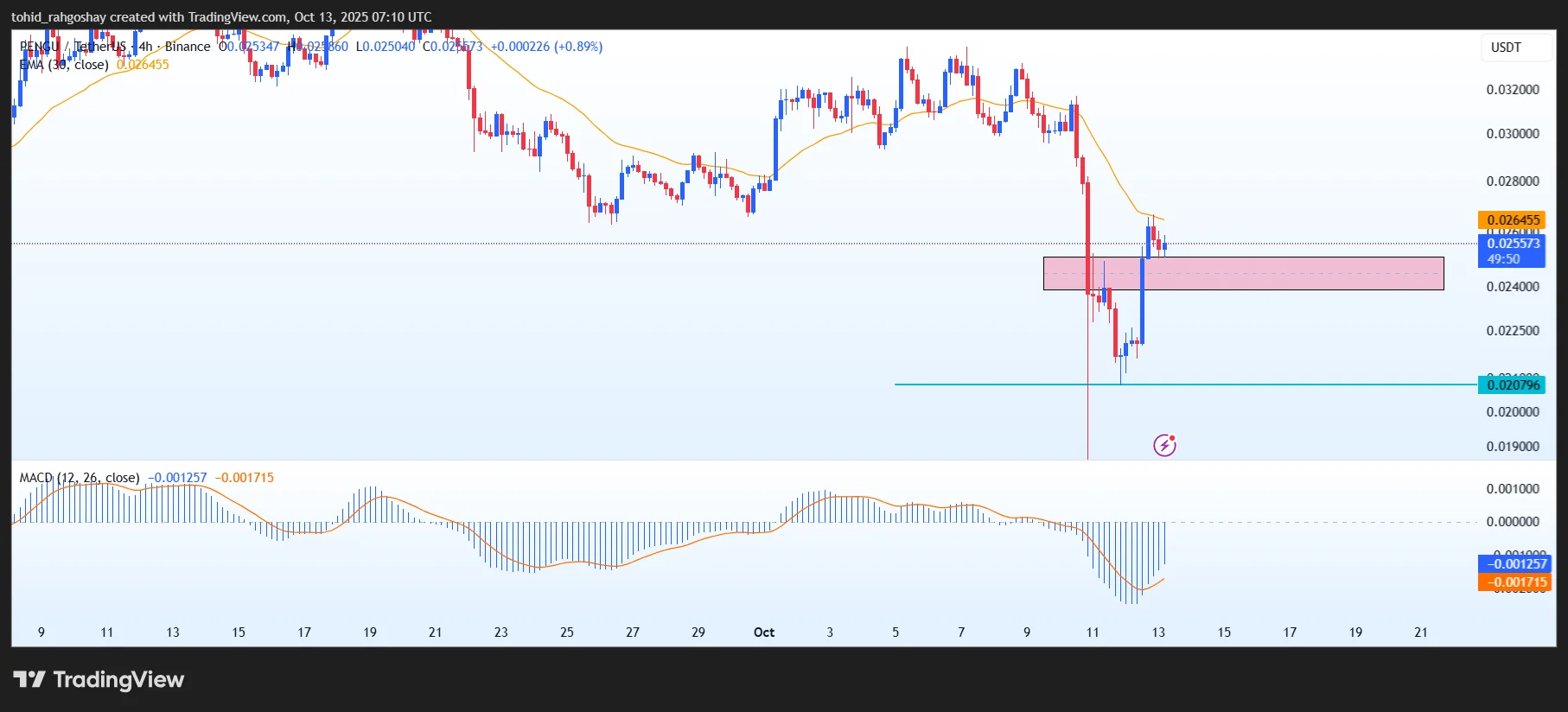Click the purple lightning bolt event icon
Screen dimensions: 1568x712
(1164, 445)
